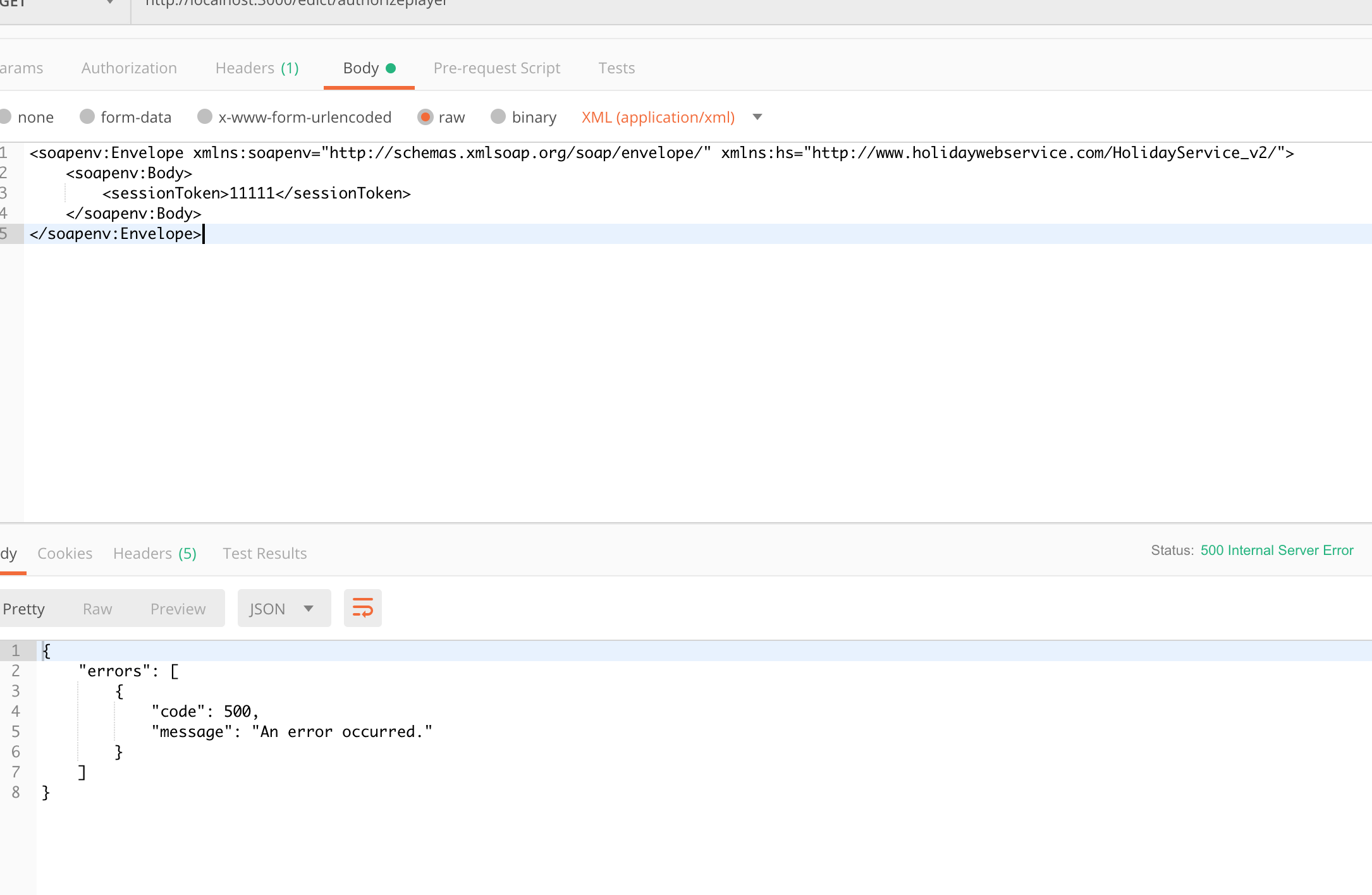Select the sessionToken line in the request body

[x=256, y=193]
